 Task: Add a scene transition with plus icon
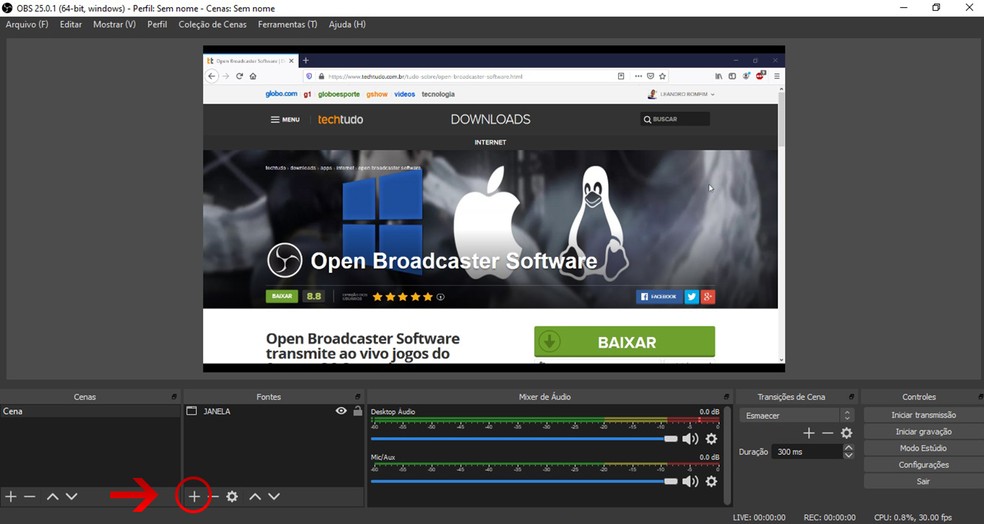coord(809,433)
